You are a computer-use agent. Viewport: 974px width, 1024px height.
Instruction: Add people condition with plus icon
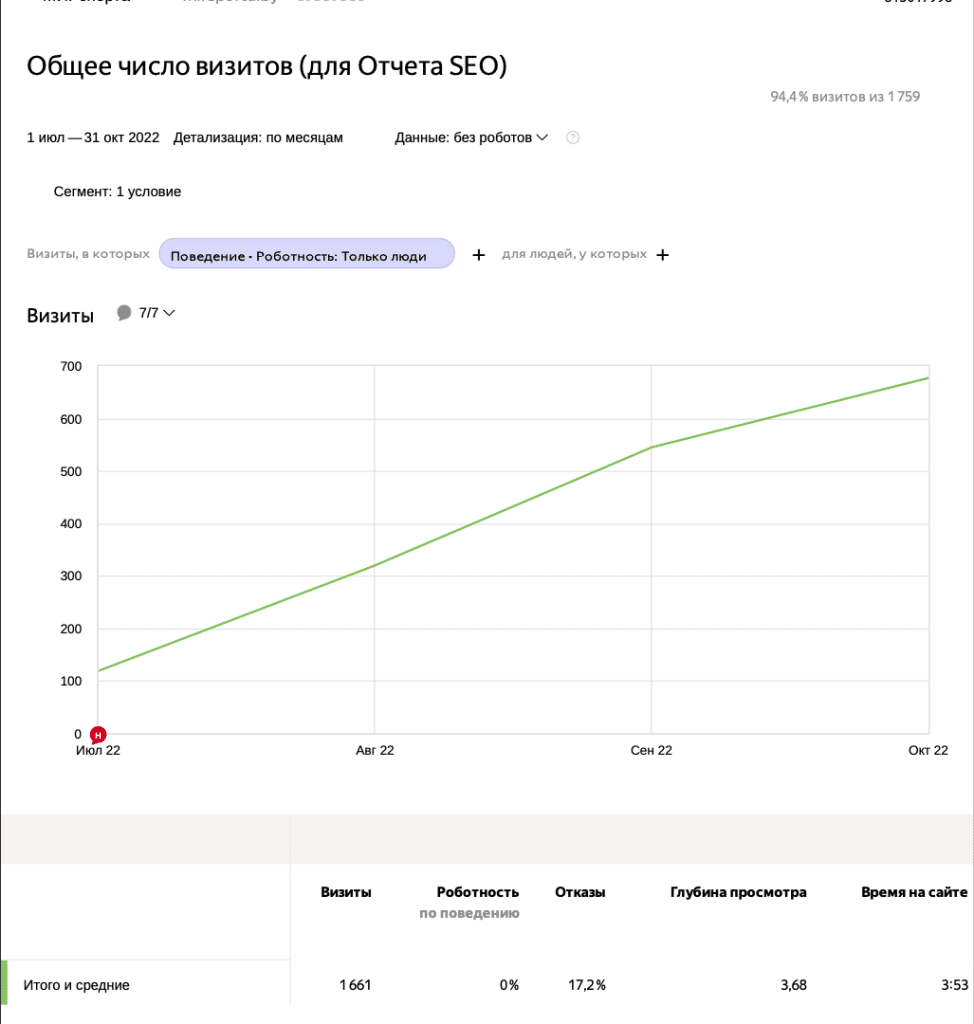point(662,255)
